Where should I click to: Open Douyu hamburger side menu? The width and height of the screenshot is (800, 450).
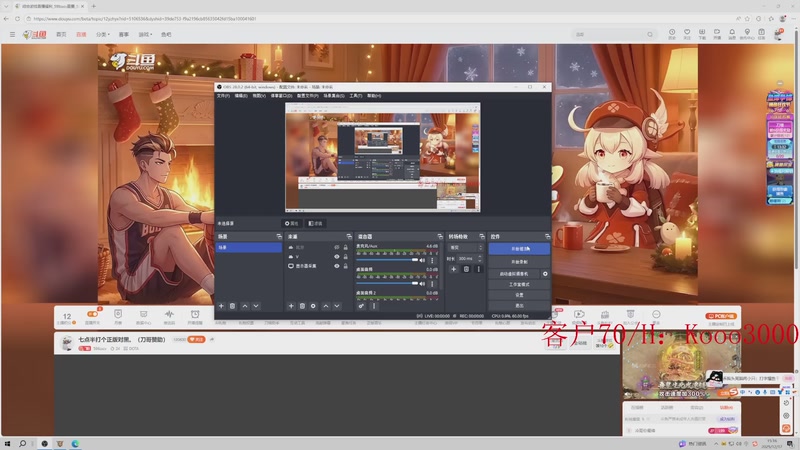[x=12, y=35]
